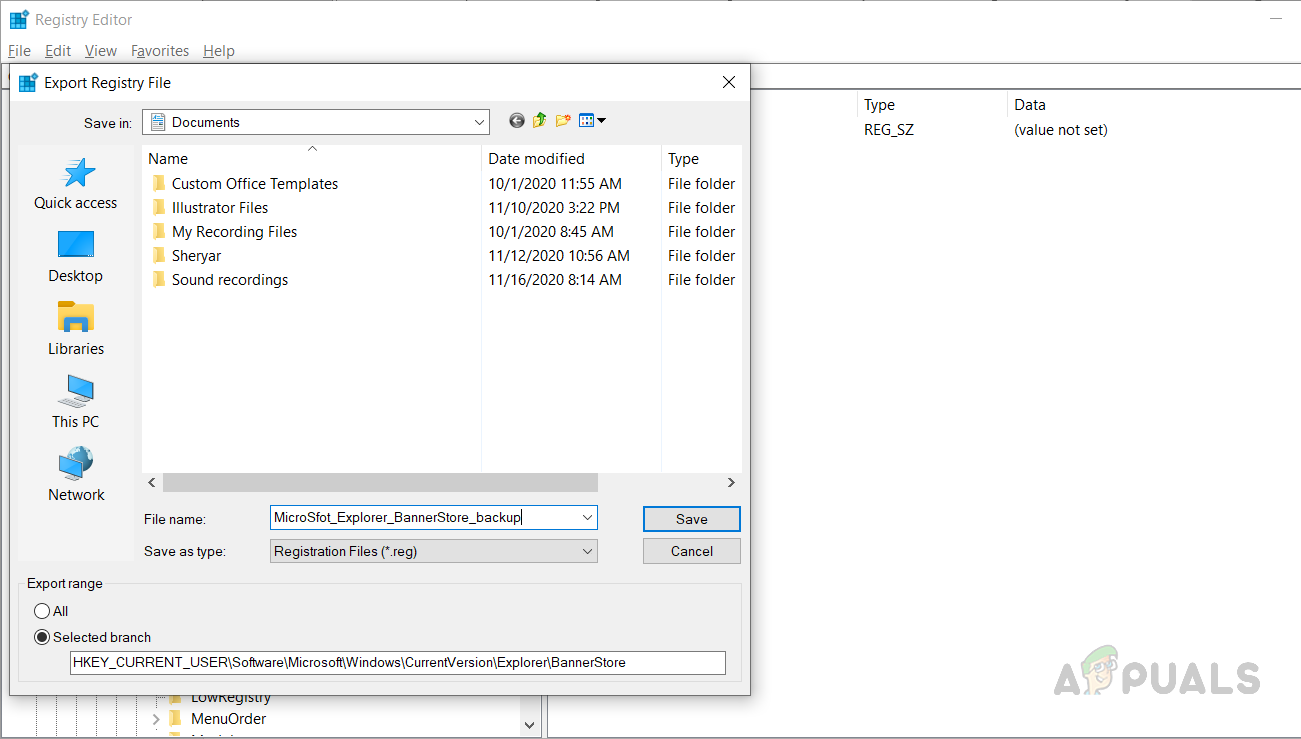Select the Selected branch radio button
Screen dimensions: 1301x739
click(x=42, y=637)
